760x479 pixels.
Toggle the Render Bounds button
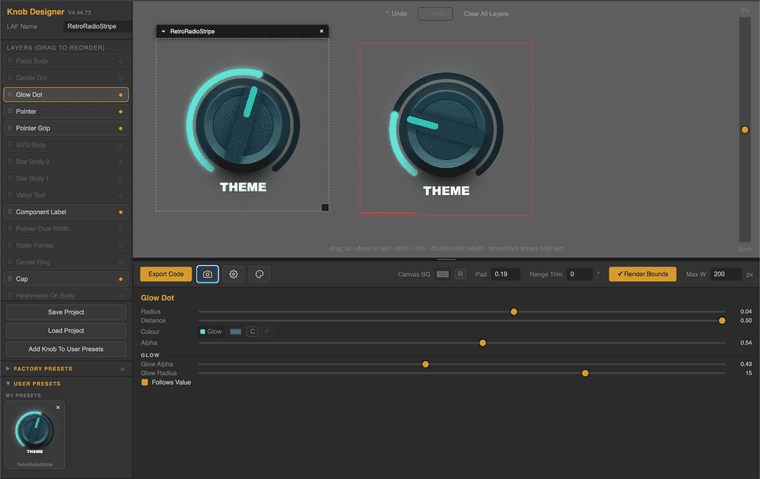coord(643,274)
